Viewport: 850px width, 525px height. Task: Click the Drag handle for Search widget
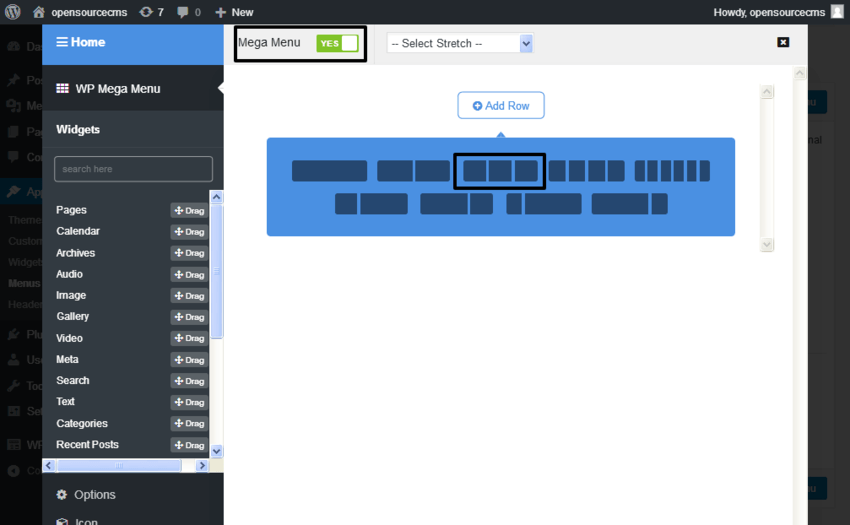pyautogui.click(x=189, y=381)
